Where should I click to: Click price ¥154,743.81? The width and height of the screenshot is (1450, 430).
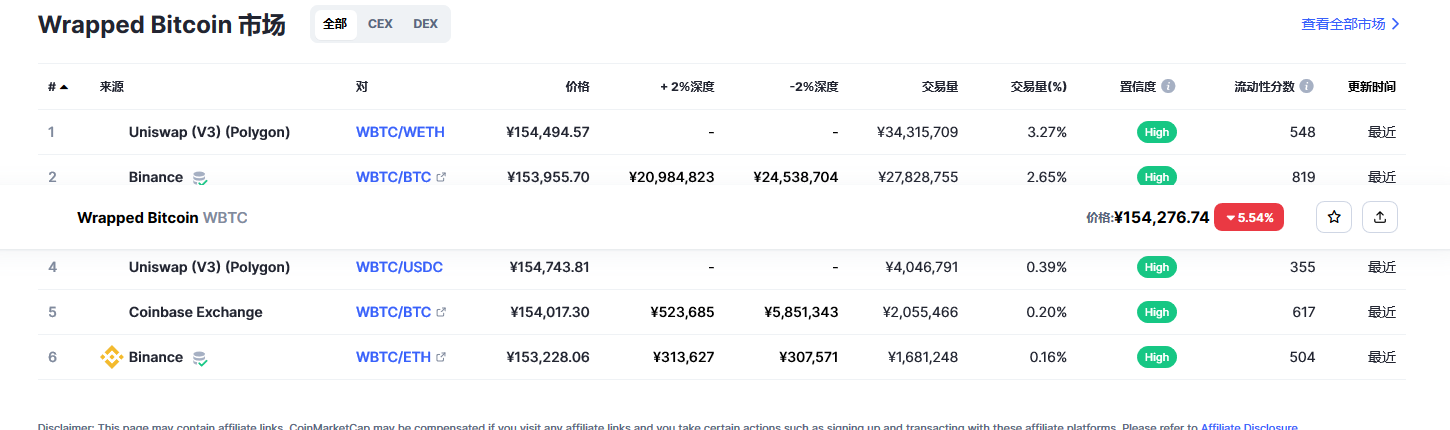(549, 267)
